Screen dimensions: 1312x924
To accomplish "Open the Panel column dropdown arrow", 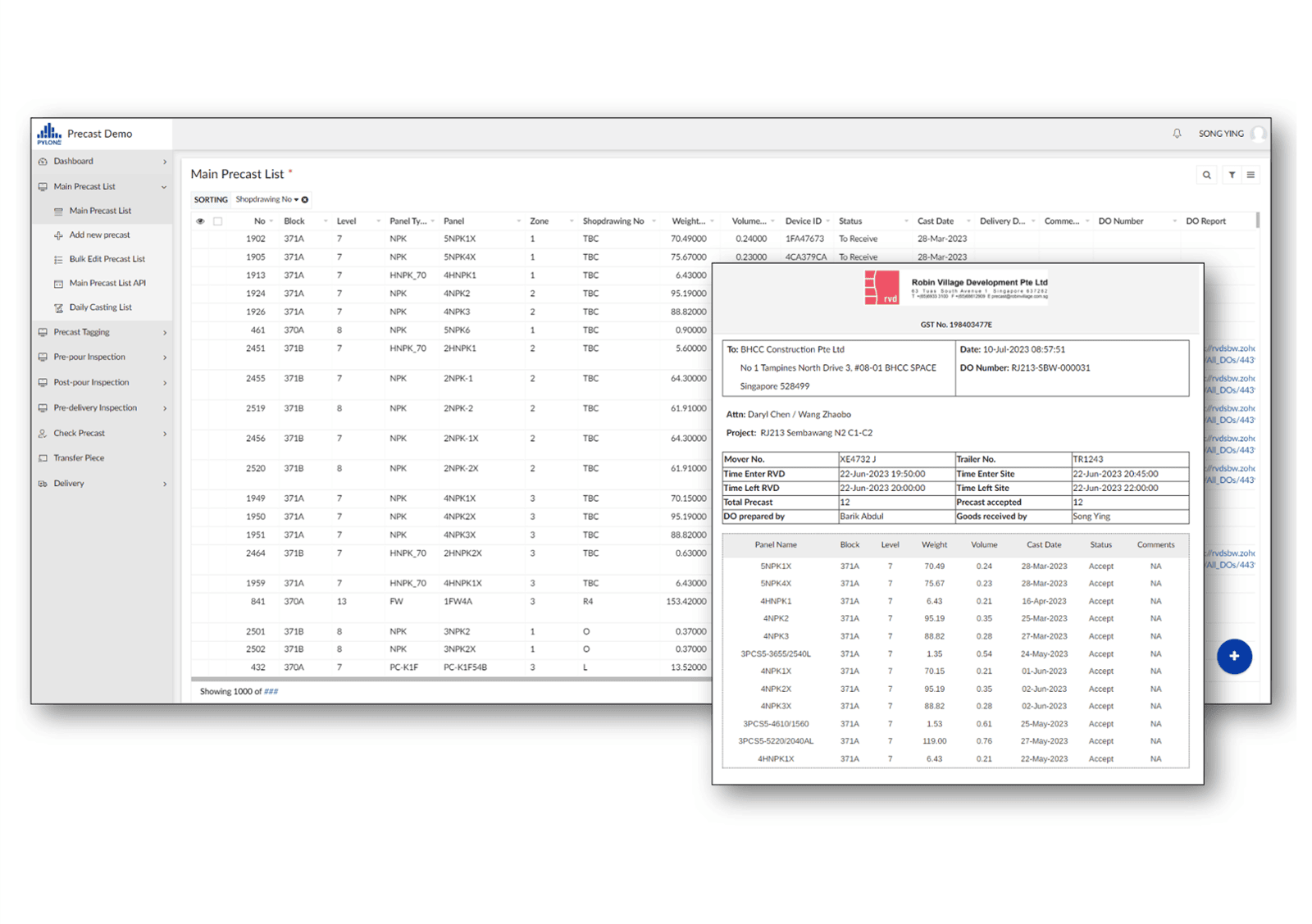I will (518, 221).
